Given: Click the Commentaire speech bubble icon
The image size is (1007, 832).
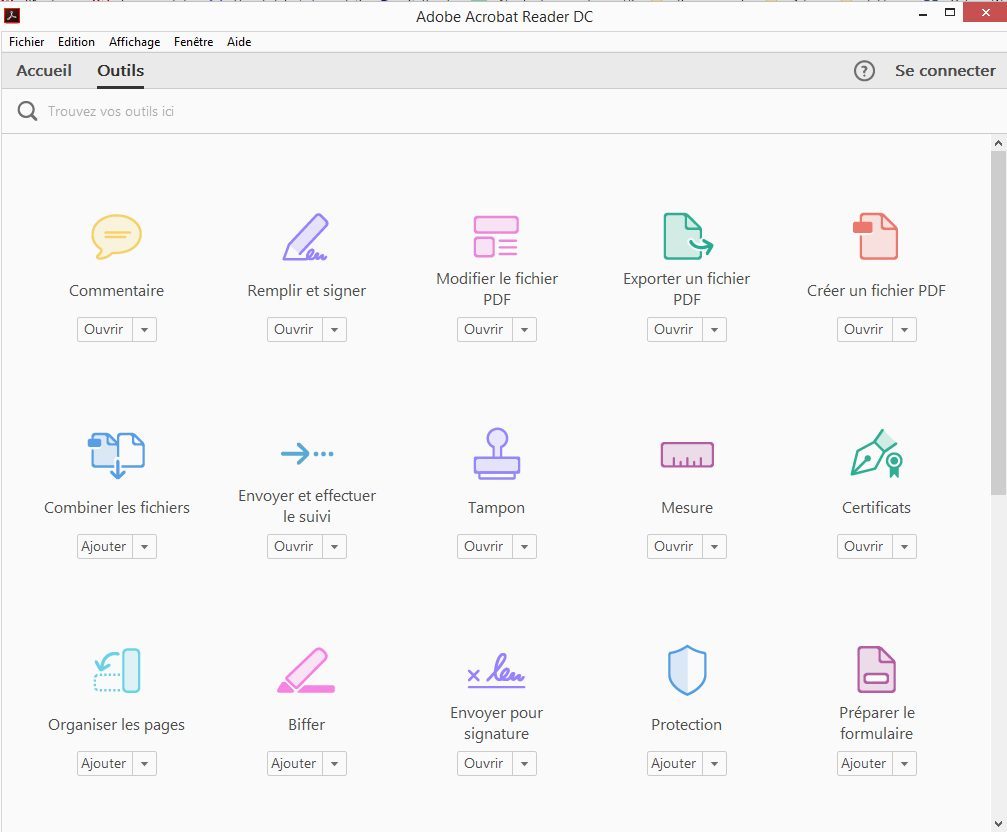Looking at the screenshot, I should tap(116, 237).
